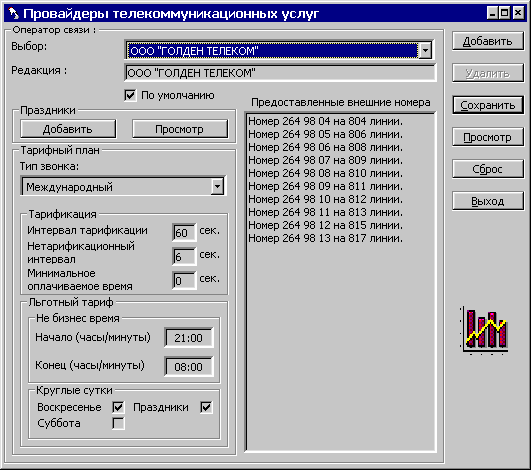
Task: Close the providers window
Action: [518, 13]
